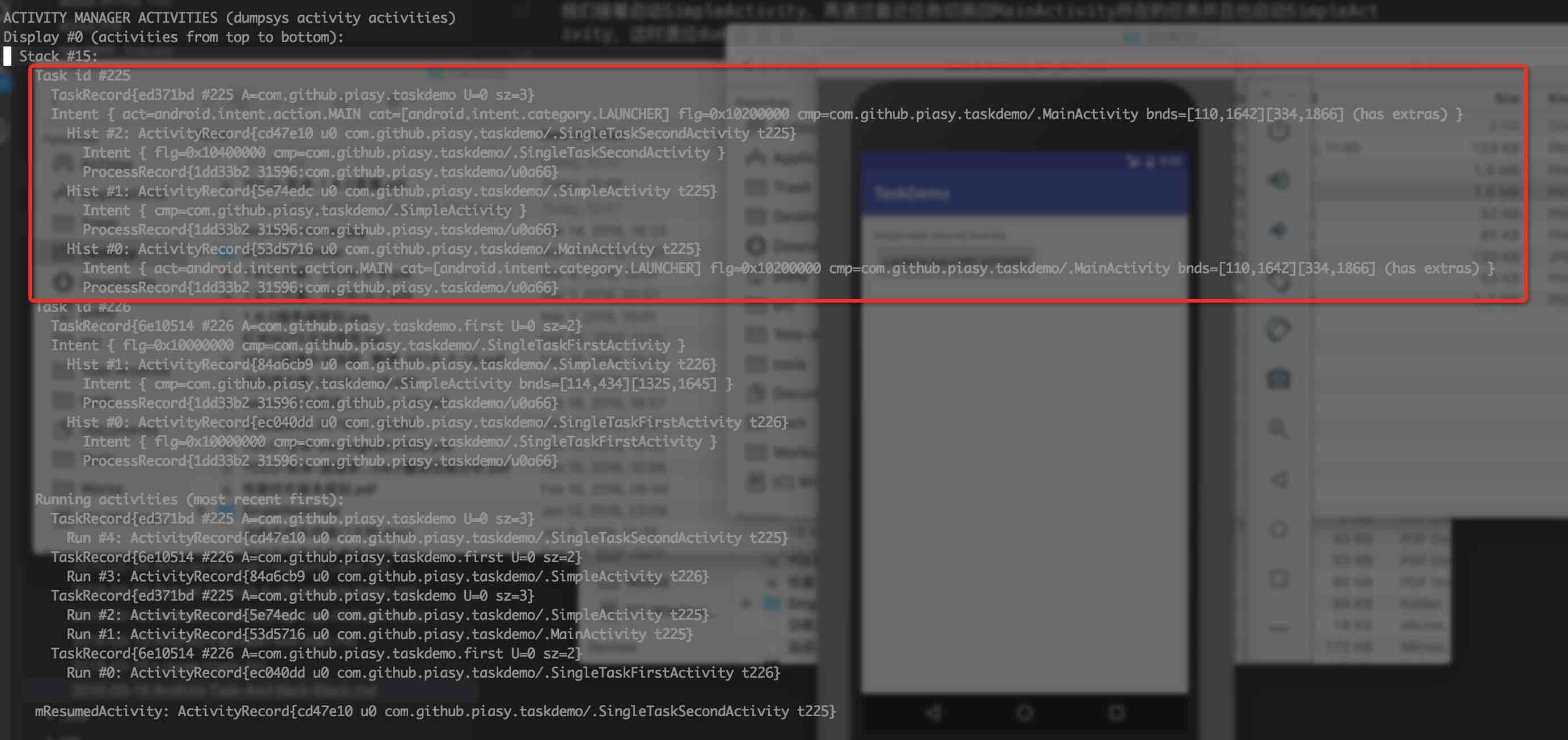This screenshot has width=1568, height=740.
Task: Click the 'Run #4' SingleTaskSecondActivity line
Action: click(x=427, y=538)
